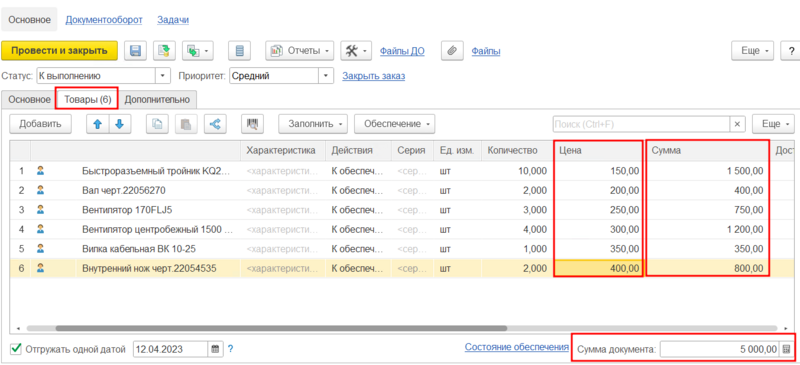Image resolution: width=800 pixels, height=365 pixels.
Task: Click the document movements list icon
Action: coord(239,51)
